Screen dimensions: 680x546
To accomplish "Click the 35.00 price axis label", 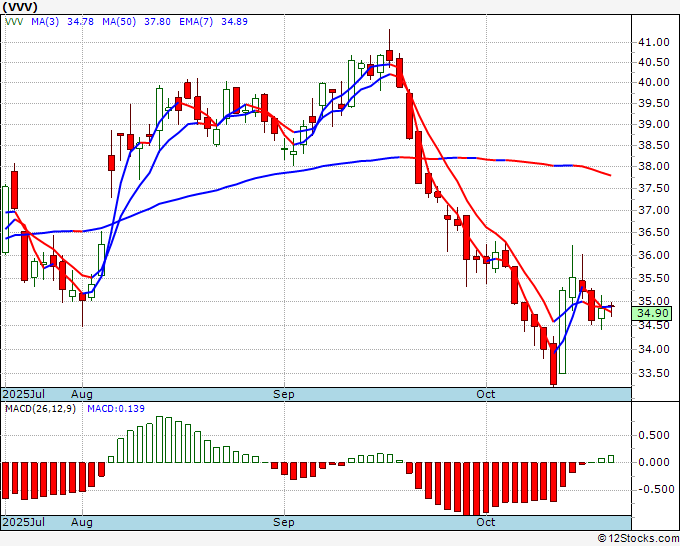I will tap(654, 301).
